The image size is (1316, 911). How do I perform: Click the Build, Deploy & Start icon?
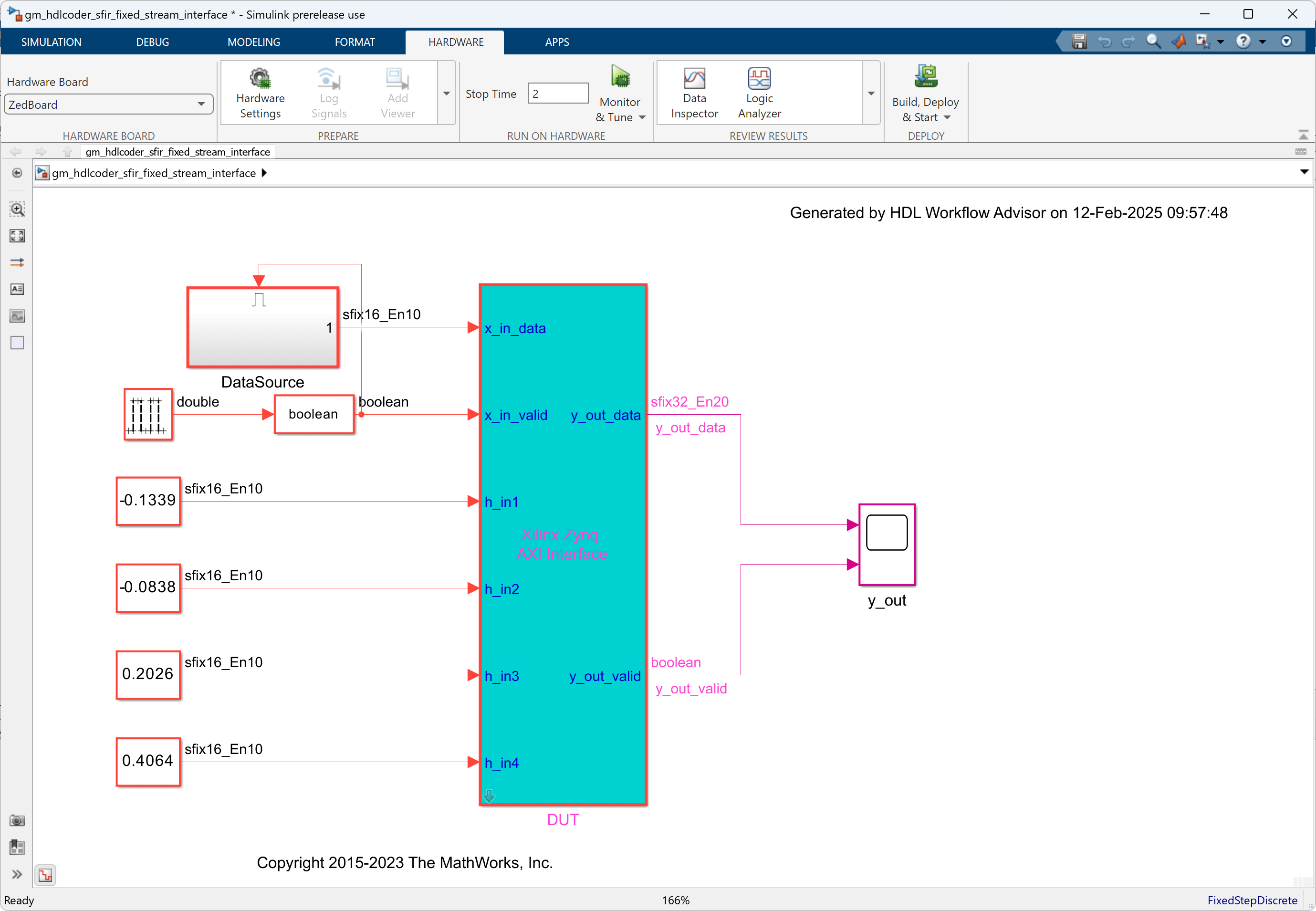click(925, 77)
